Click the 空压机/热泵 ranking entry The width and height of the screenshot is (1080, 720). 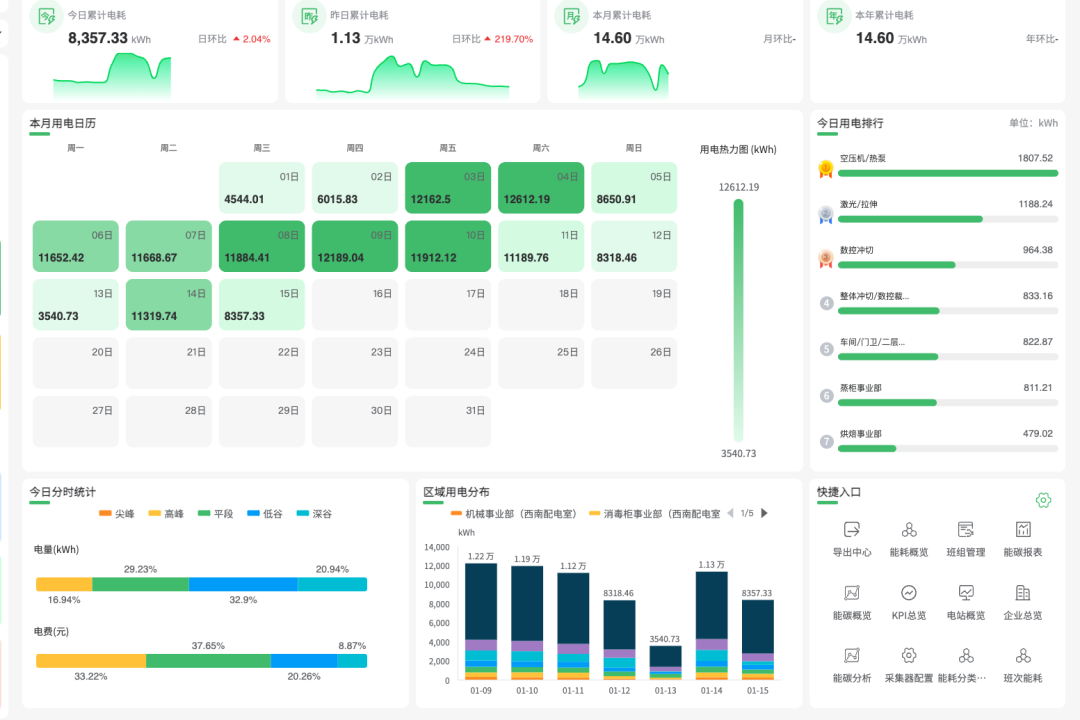[937, 165]
